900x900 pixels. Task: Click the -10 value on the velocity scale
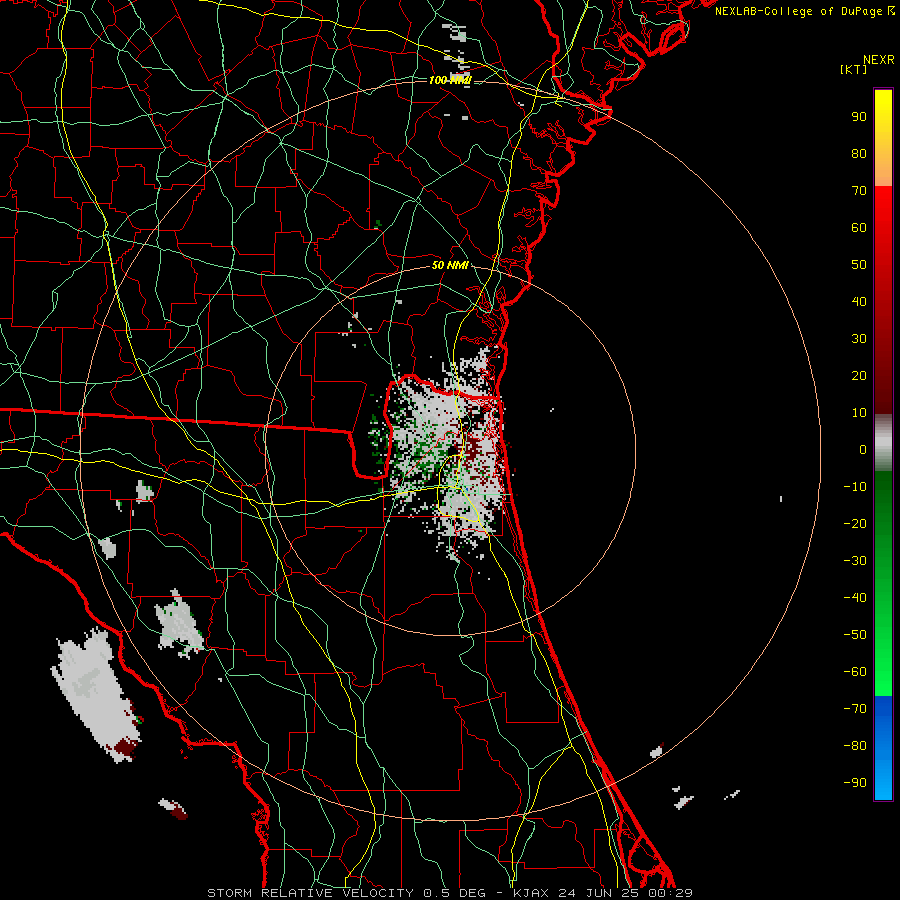pyautogui.click(x=855, y=487)
